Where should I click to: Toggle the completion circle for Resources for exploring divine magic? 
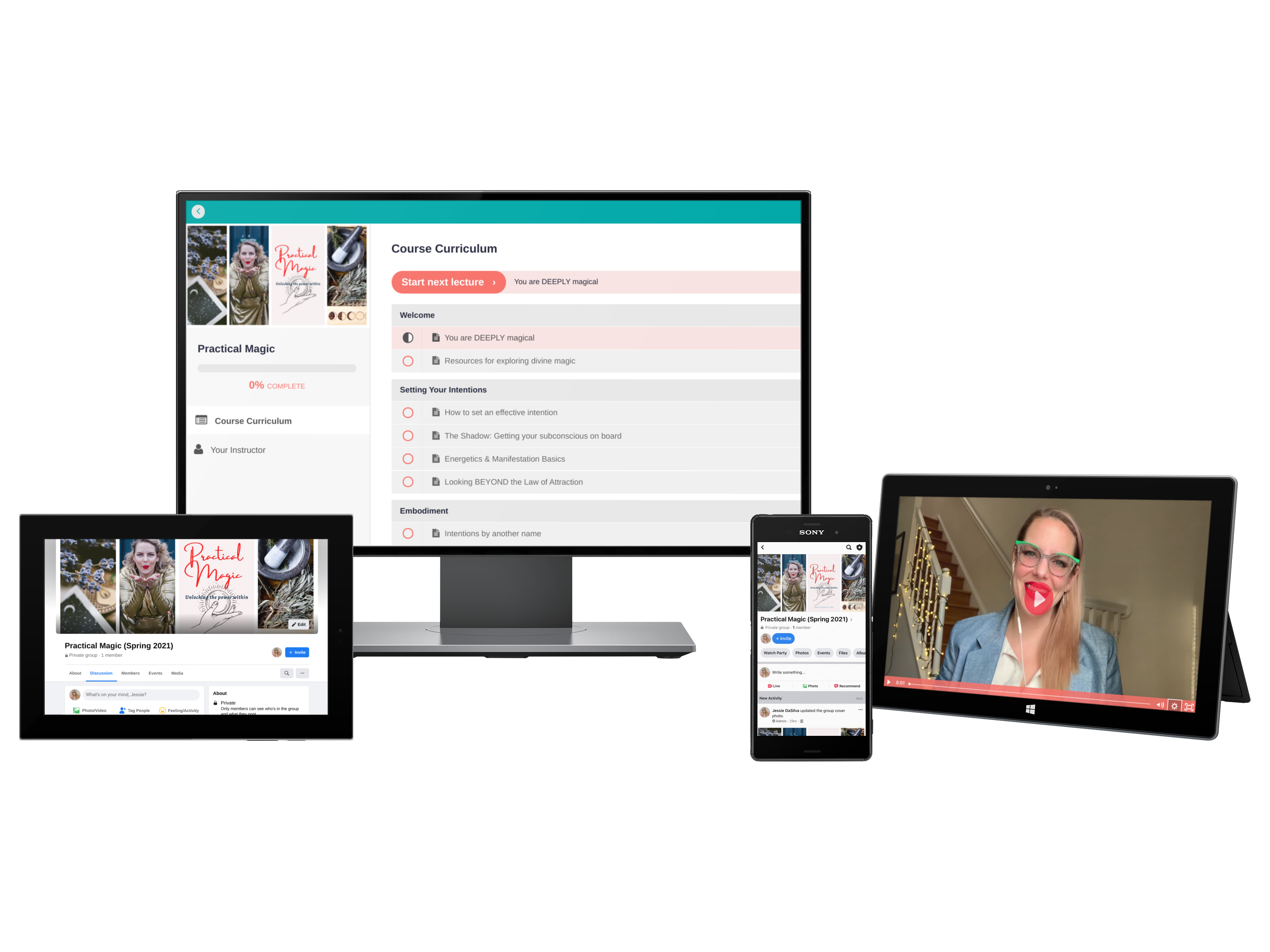point(407,360)
